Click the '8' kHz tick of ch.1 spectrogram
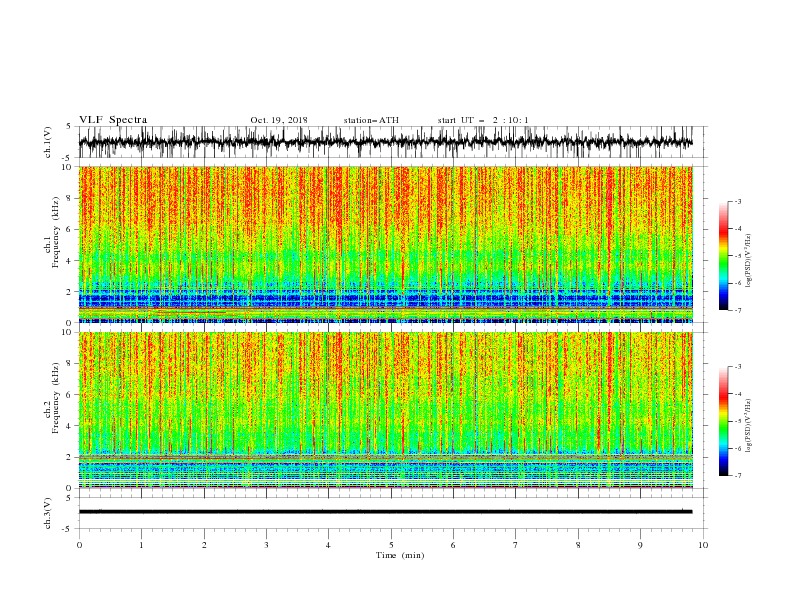 [71, 198]
